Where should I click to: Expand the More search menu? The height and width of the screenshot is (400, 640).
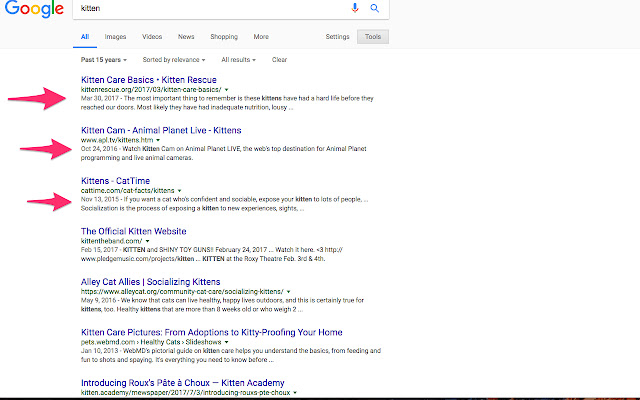261,37
